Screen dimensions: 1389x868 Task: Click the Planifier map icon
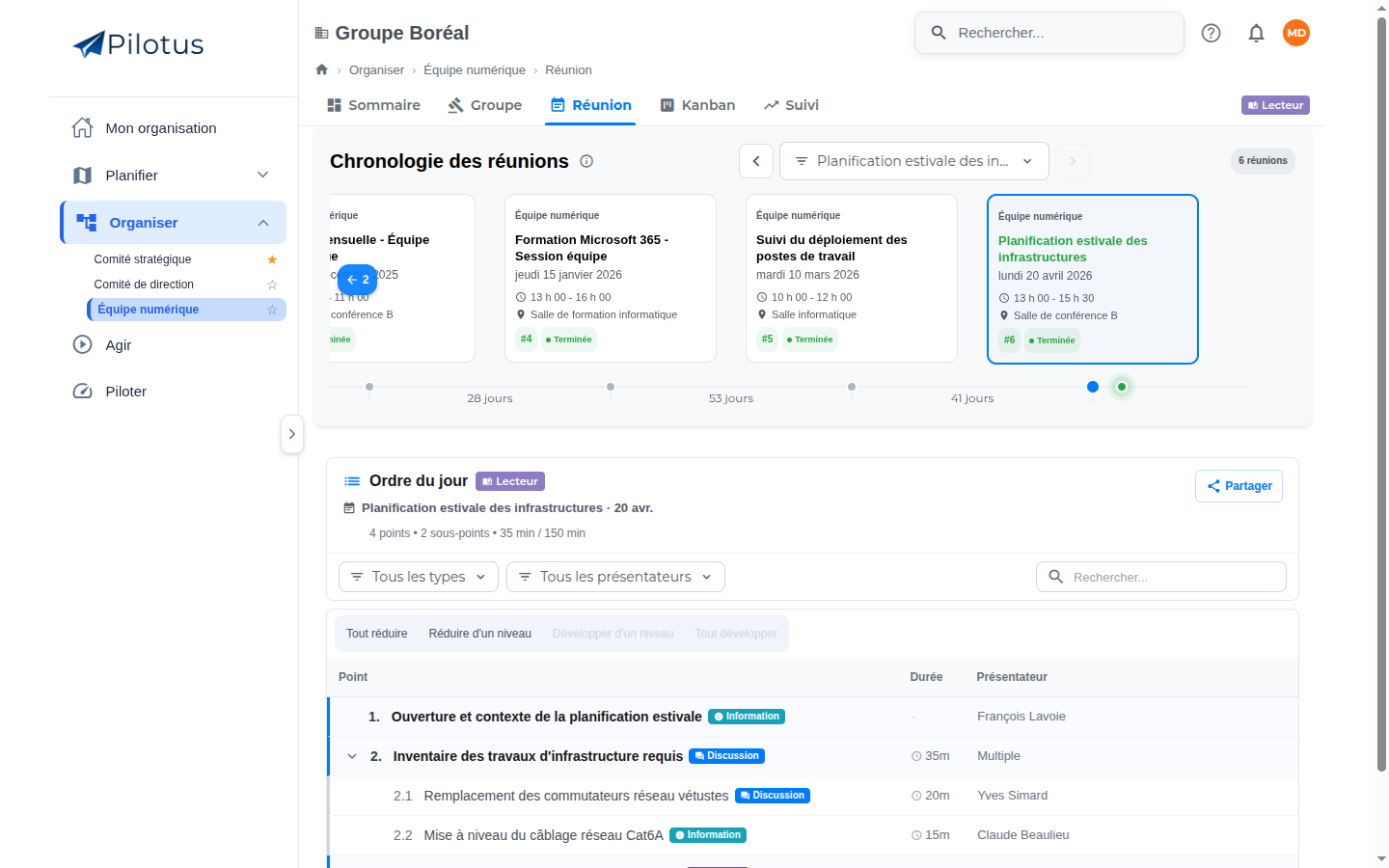[x=83, y=175]
